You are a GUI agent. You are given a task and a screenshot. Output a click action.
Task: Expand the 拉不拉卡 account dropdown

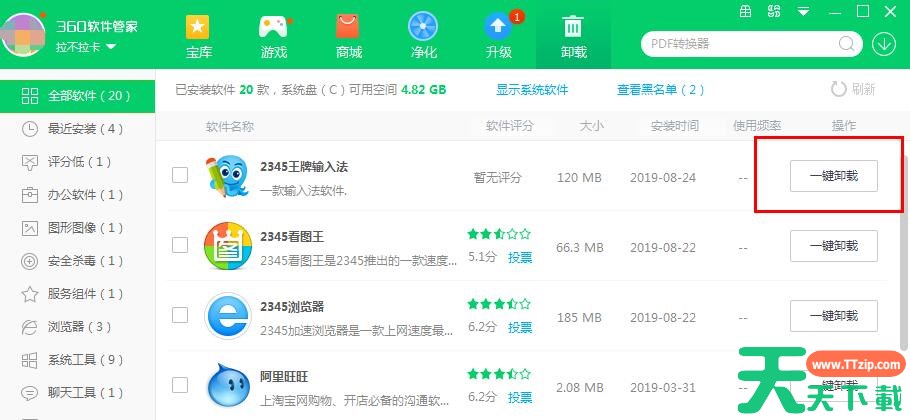pyautogui.click(x=87, y=47)
